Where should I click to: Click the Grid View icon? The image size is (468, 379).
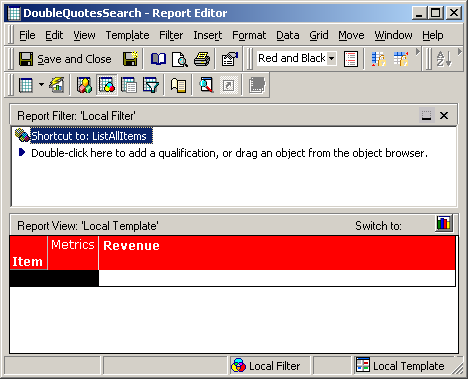(26, 85)
